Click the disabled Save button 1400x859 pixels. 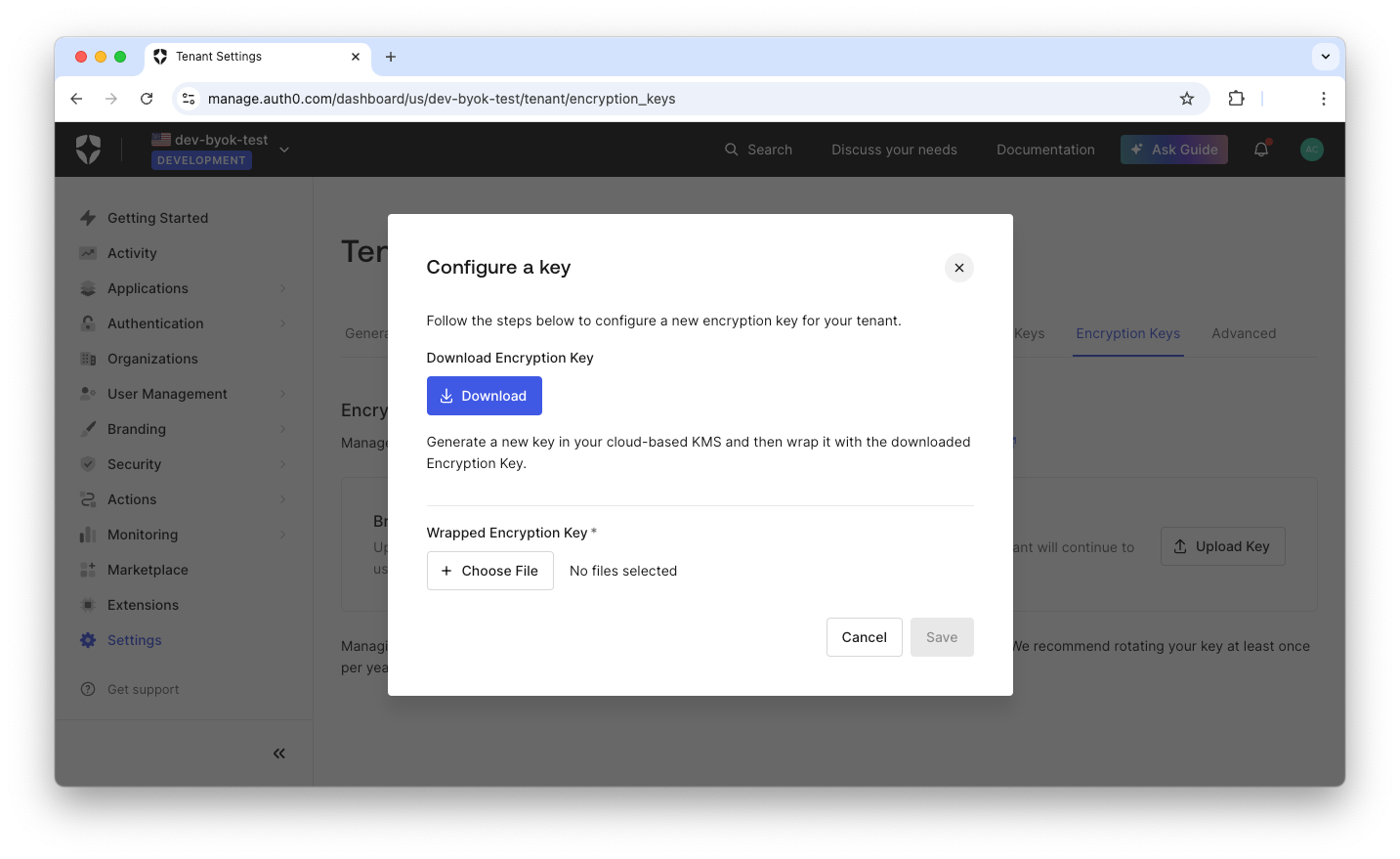pos(942,637)
